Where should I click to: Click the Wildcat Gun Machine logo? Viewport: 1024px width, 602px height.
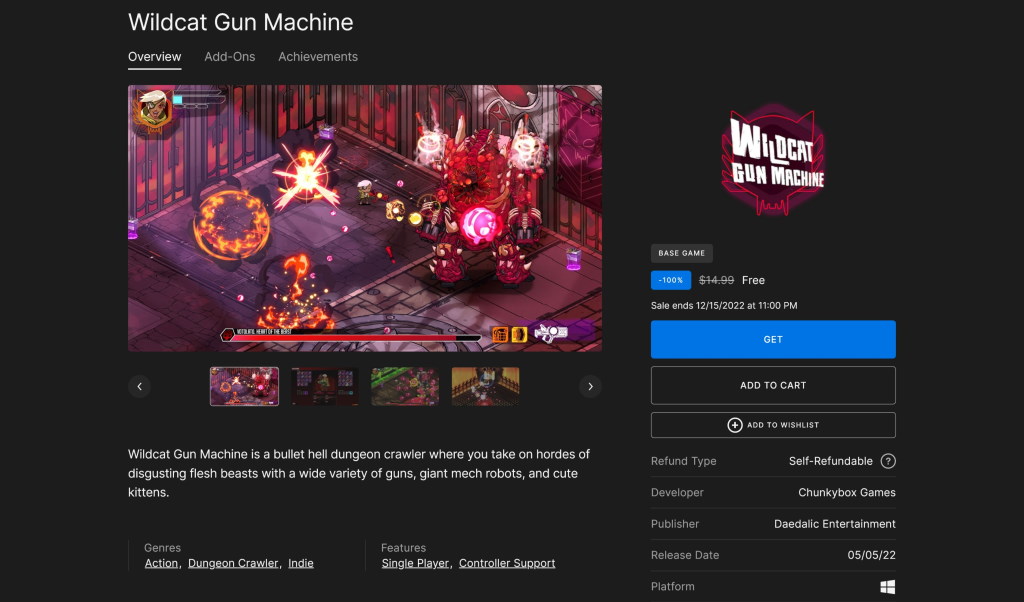[772, 160]
